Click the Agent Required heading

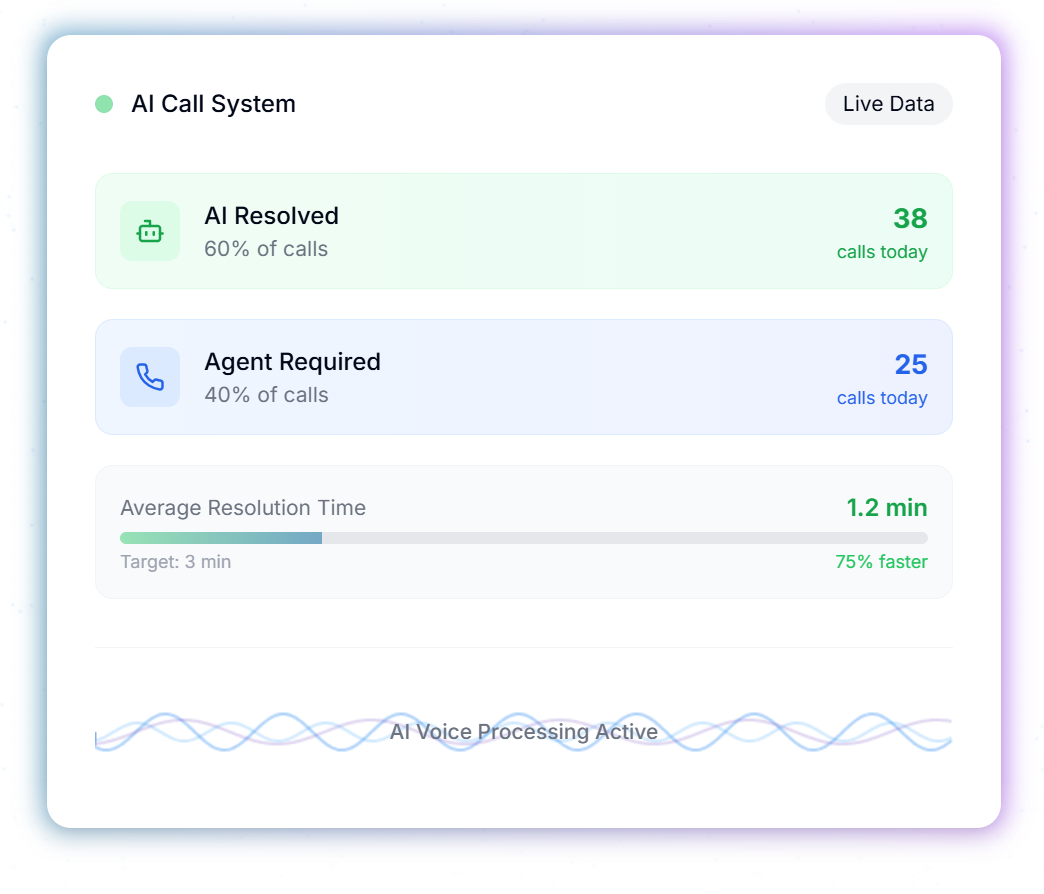click(x=292, y=362)
